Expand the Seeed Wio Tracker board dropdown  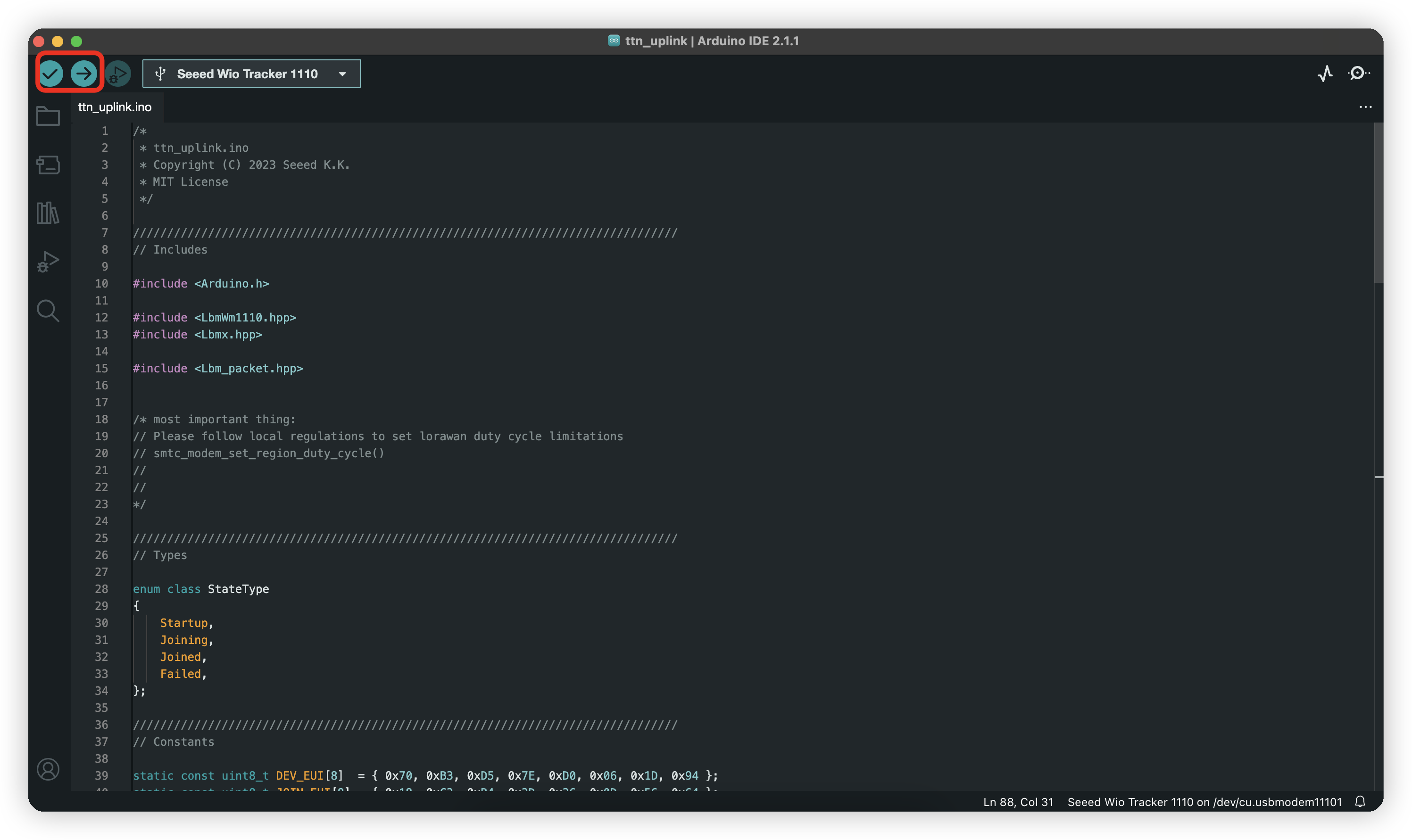click(x=247, y=74)
